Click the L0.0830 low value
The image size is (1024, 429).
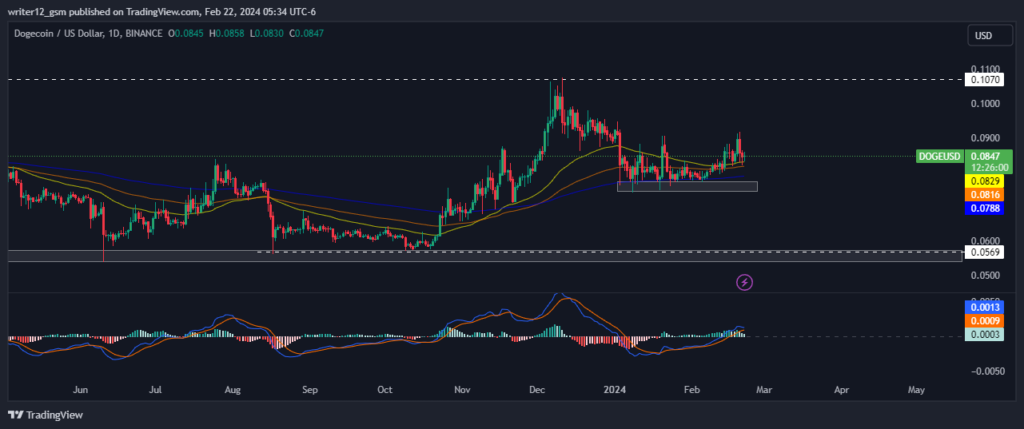point(266,33)
